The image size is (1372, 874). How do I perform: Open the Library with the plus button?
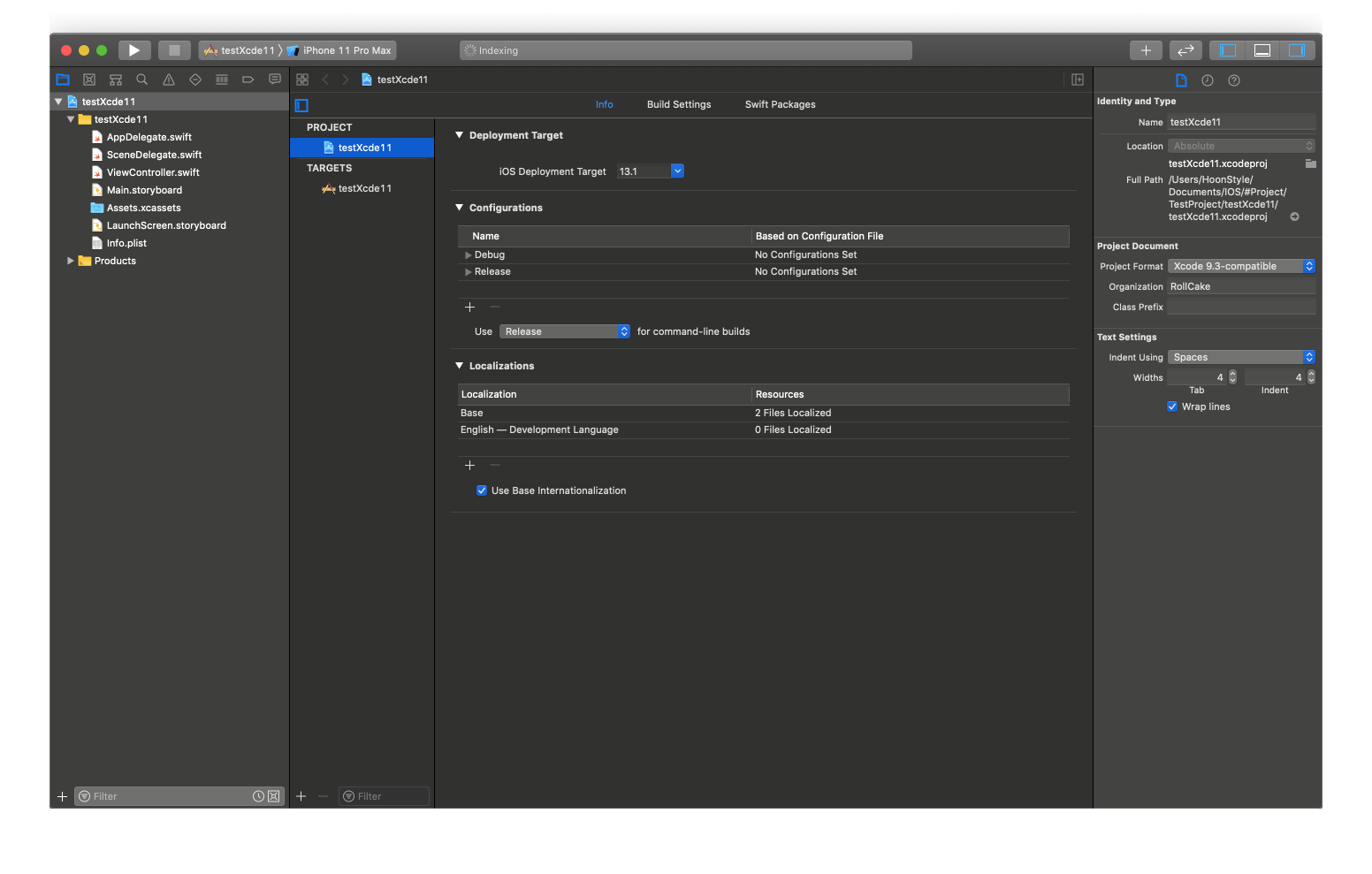1146,50
